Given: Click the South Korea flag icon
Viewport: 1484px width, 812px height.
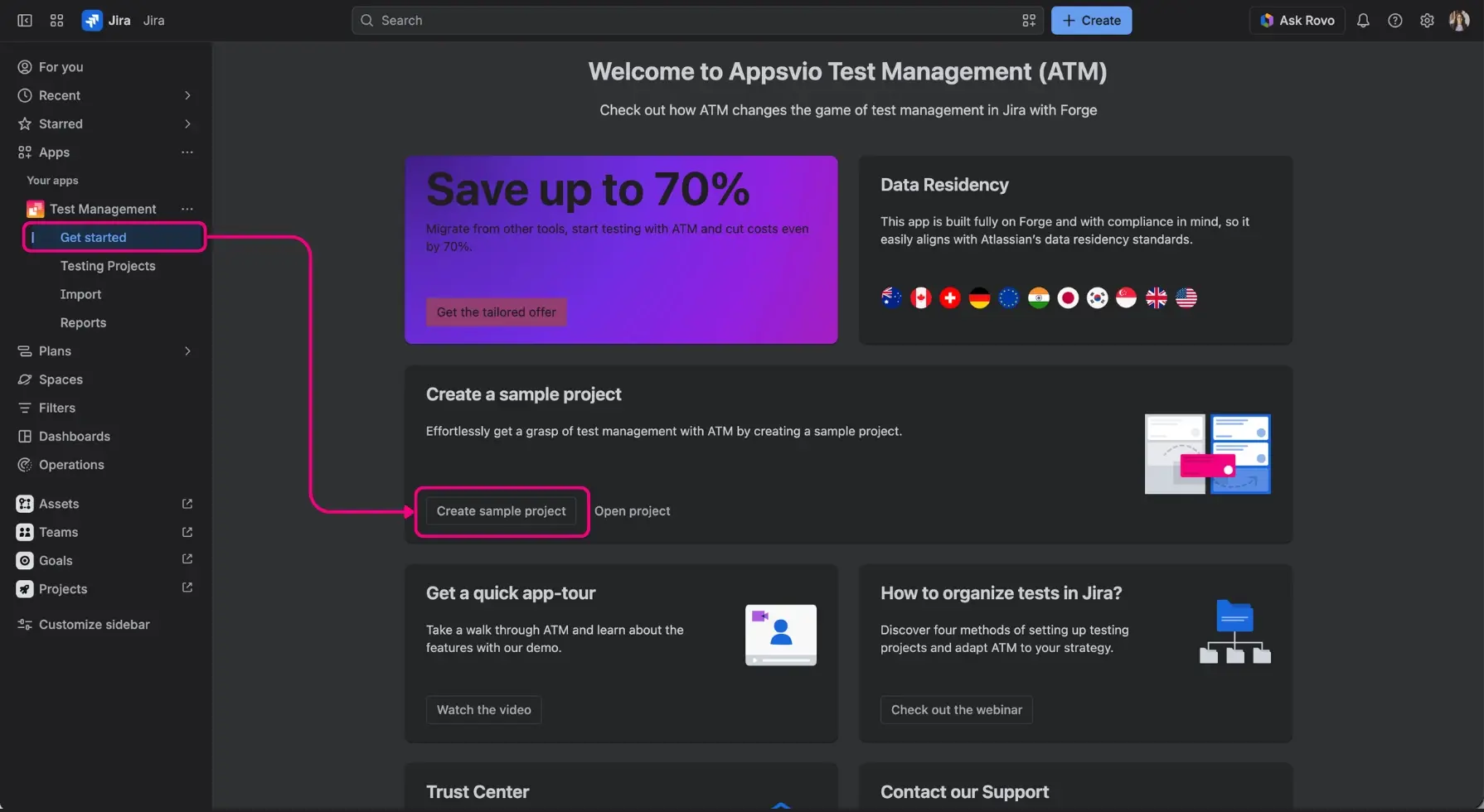Looking at the screenshot, I should pyautogui.click(x=1098, y=297).
